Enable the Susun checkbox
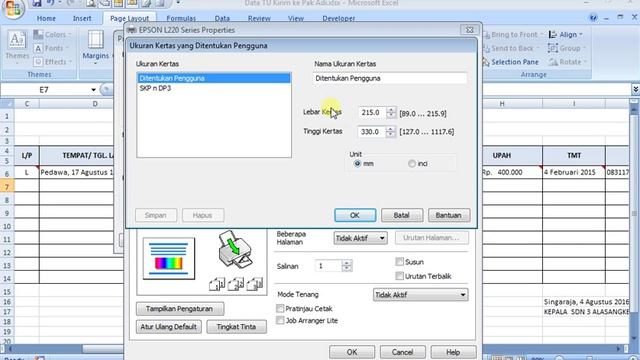The width and height of the screenshot is (640, 360). [400, 262]
